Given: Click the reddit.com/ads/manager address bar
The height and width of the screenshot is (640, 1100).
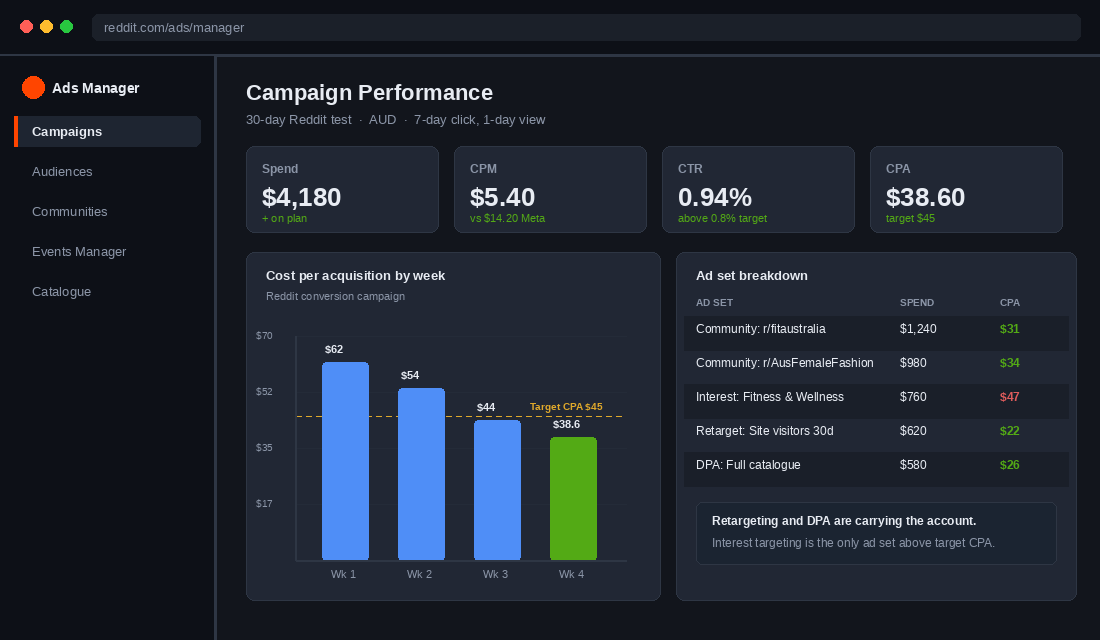Looking at the screenshot, I should click(586, 27).
